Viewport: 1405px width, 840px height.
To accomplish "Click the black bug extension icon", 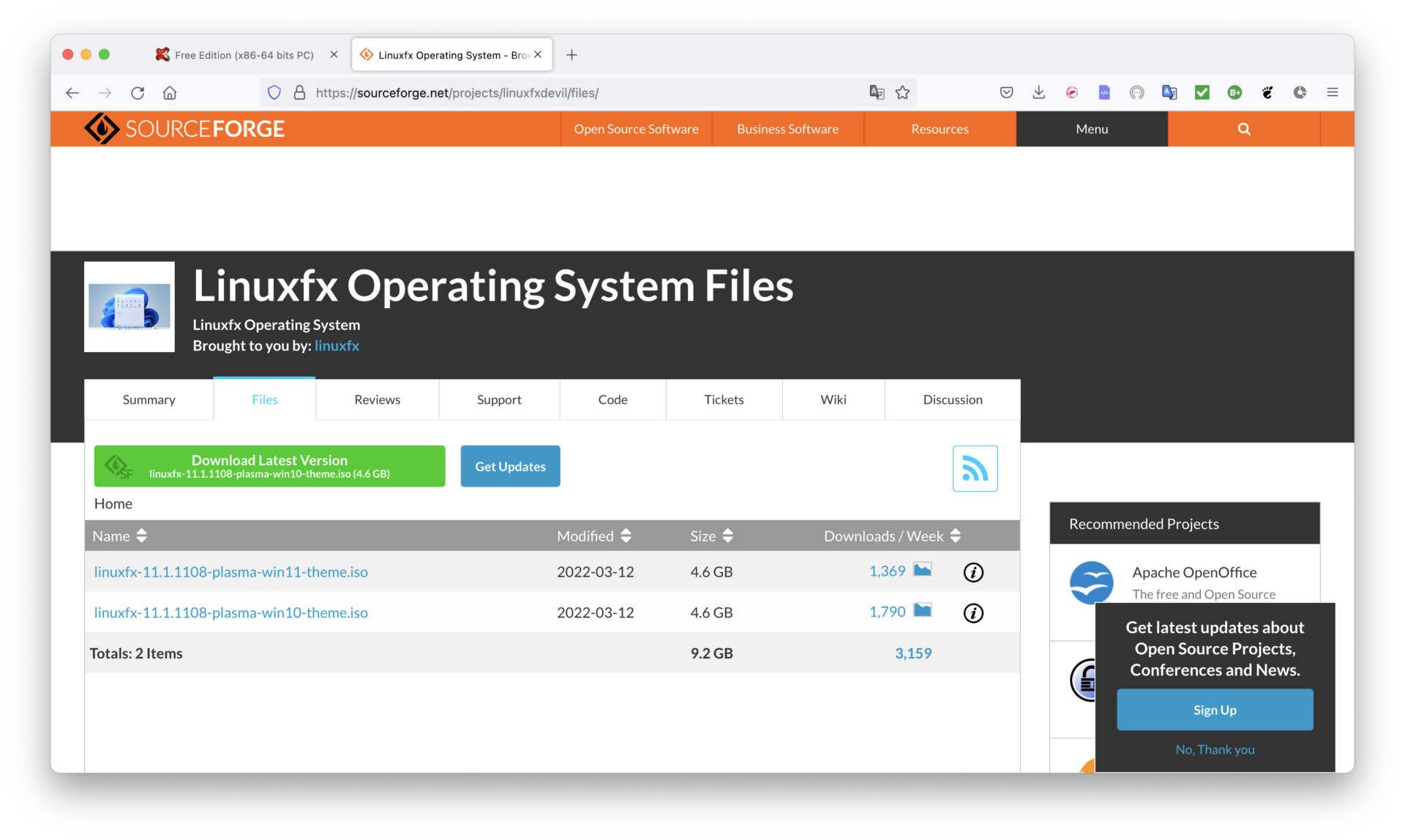I will click(1267, 92).
